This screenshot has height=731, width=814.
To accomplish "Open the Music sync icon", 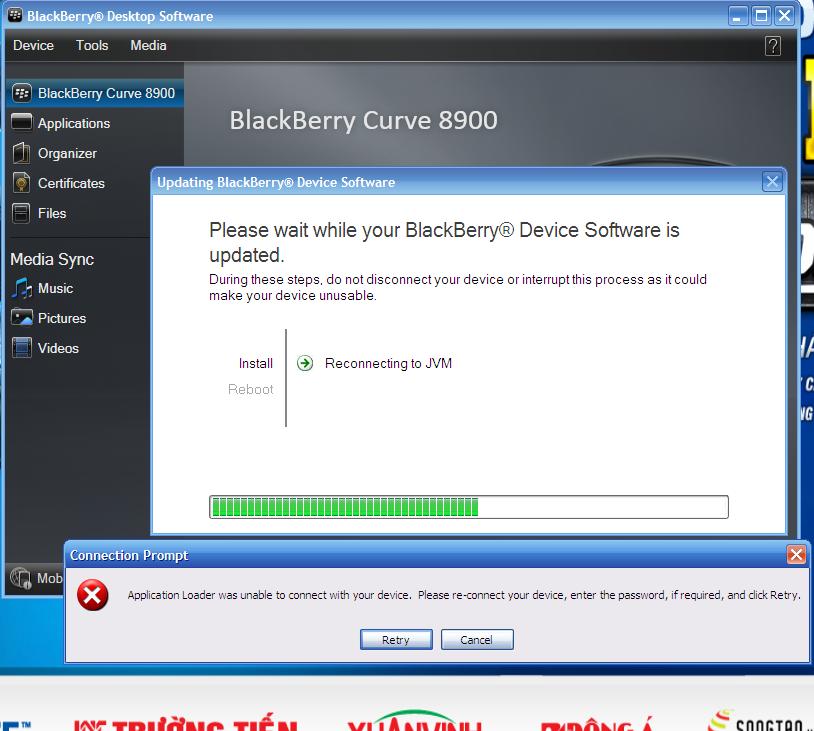I will (x=22, y=288).
